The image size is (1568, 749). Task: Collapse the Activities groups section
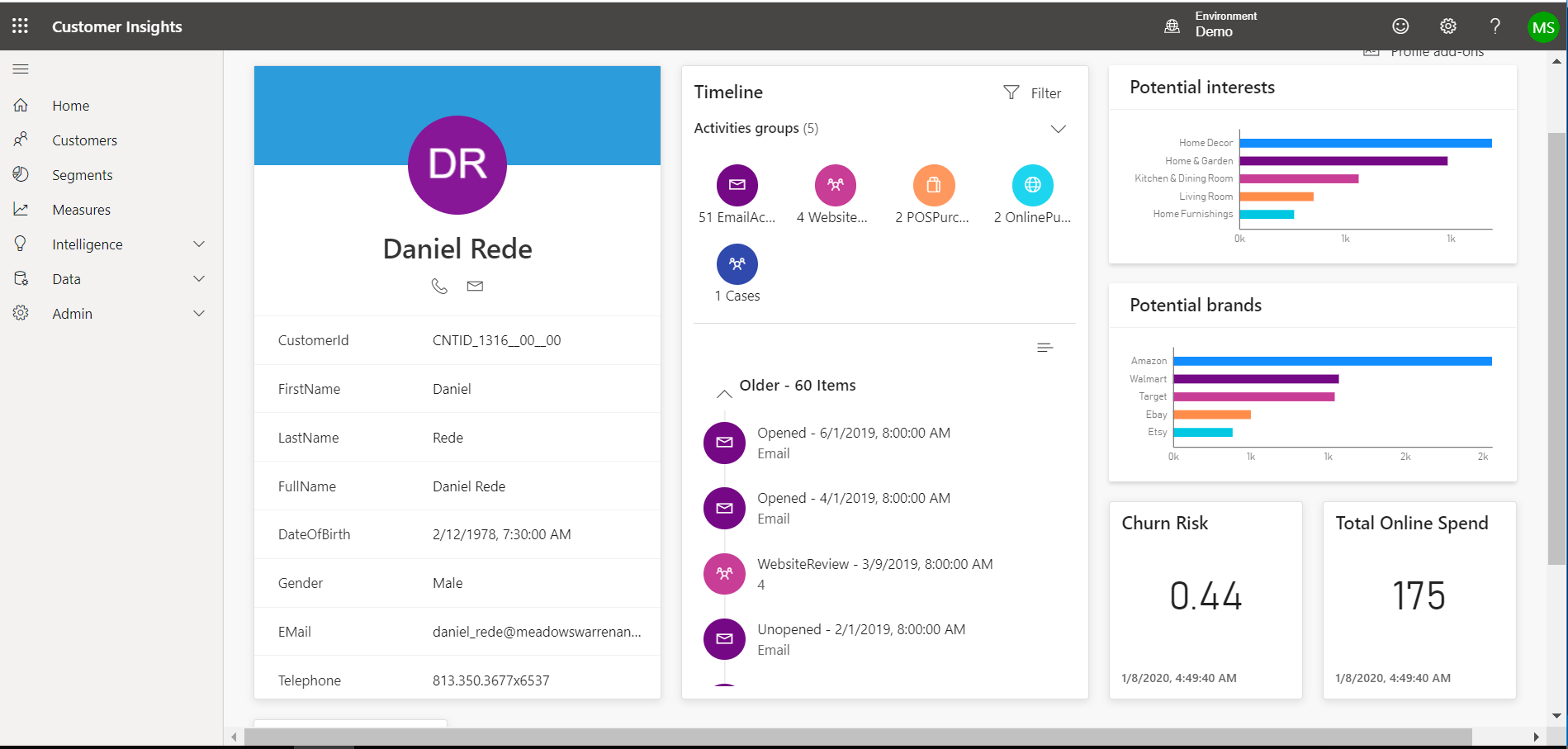click(x=1059, y=129)
